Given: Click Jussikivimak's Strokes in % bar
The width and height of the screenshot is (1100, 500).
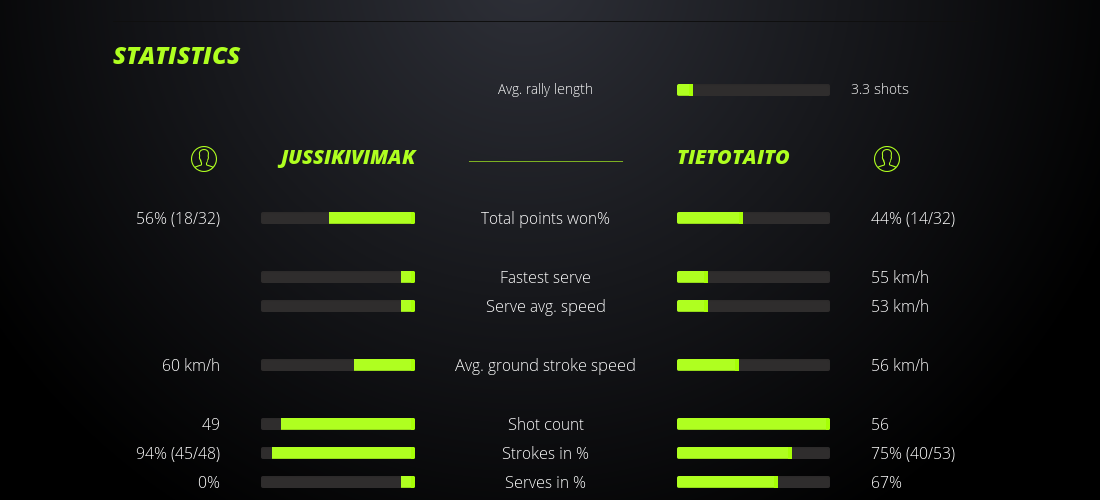Looking at the screenshot, I should [338, 453].
